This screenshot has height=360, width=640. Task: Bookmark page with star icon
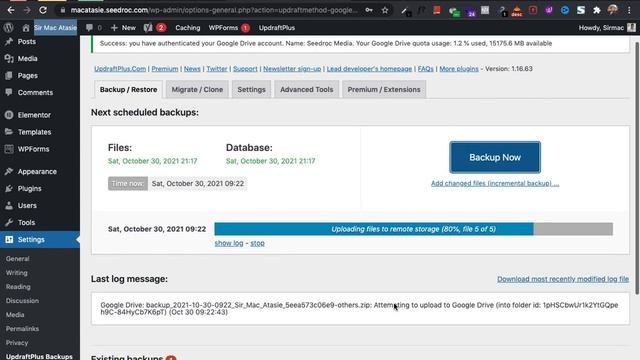coord(385,10)
